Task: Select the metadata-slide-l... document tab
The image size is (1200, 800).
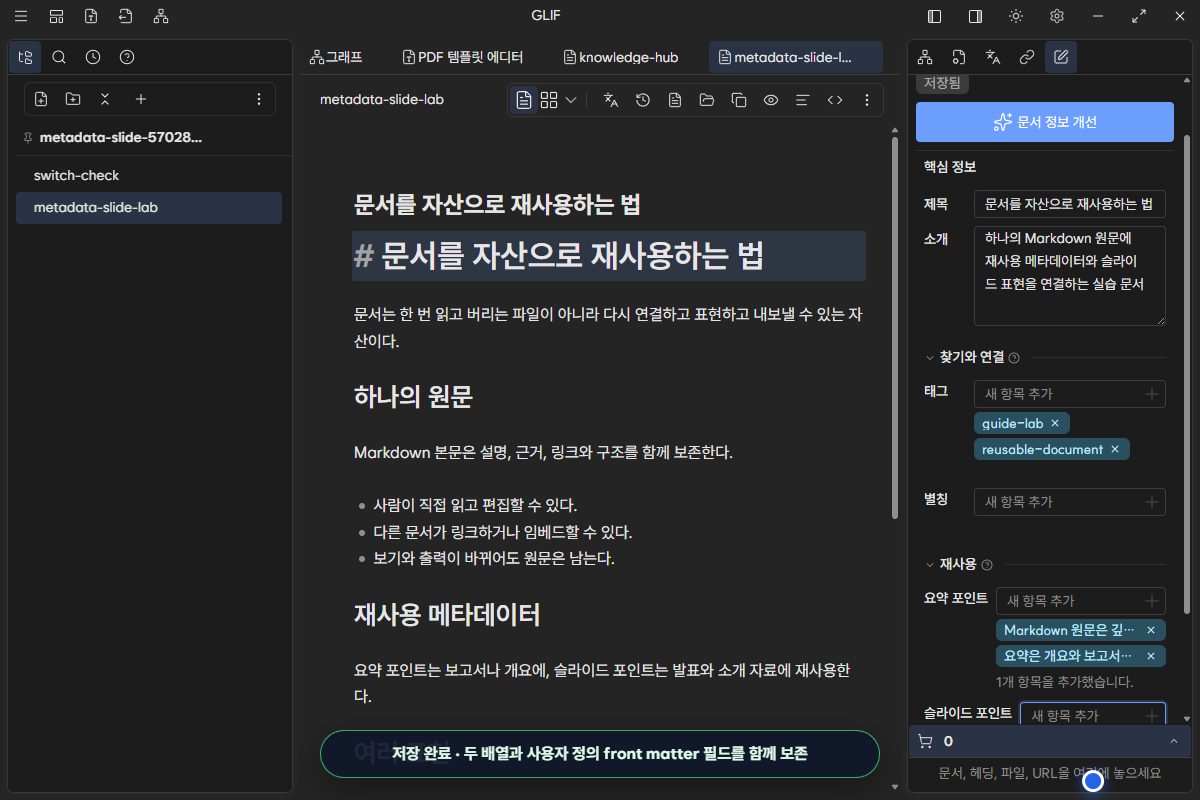Action: (x=796, y=57)
